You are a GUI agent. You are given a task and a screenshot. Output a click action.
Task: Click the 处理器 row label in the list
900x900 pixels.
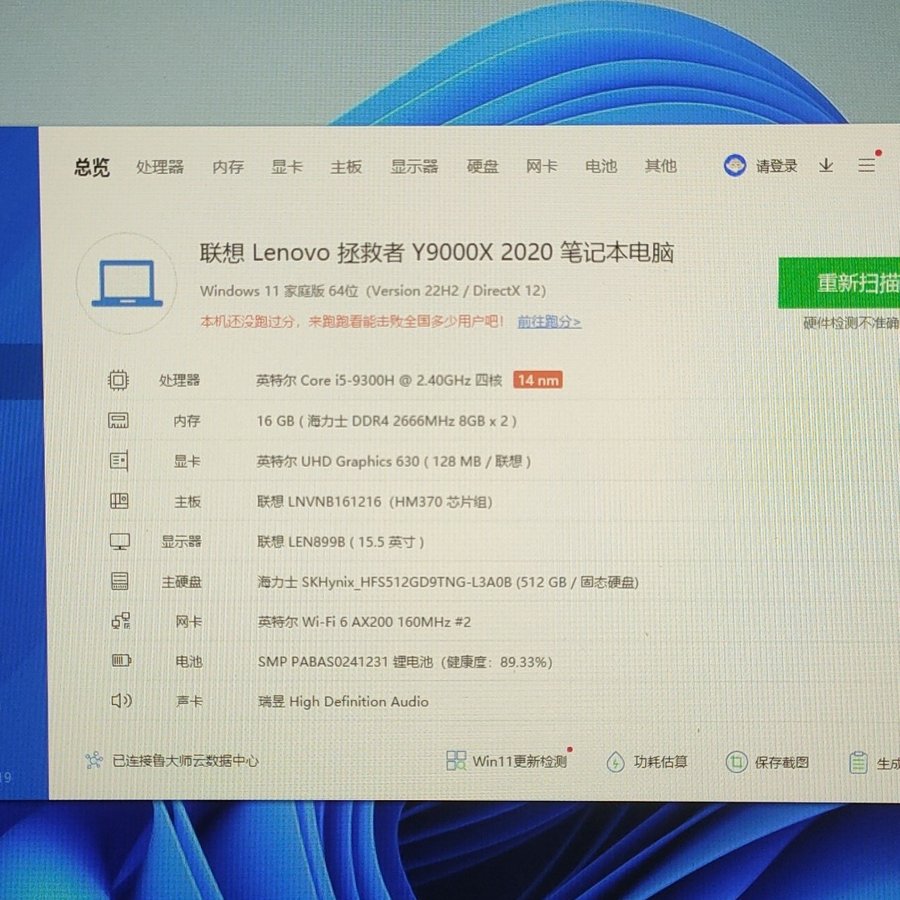point(180,381)
